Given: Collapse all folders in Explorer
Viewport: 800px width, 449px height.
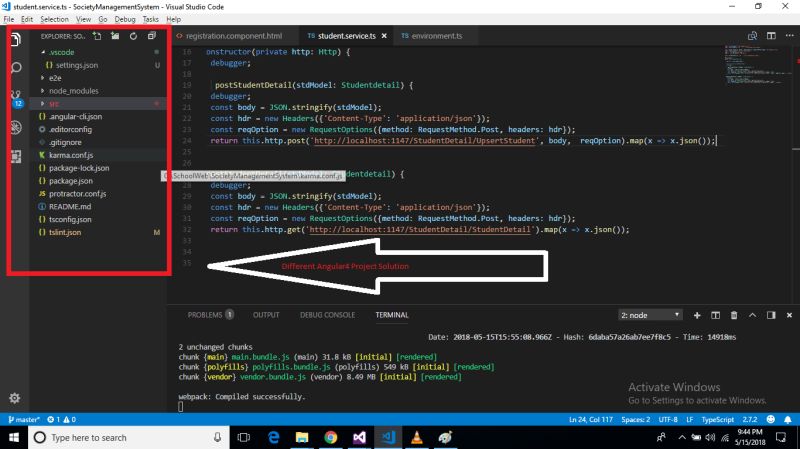Looking at the screenshot, I should [x=152, y=36].
